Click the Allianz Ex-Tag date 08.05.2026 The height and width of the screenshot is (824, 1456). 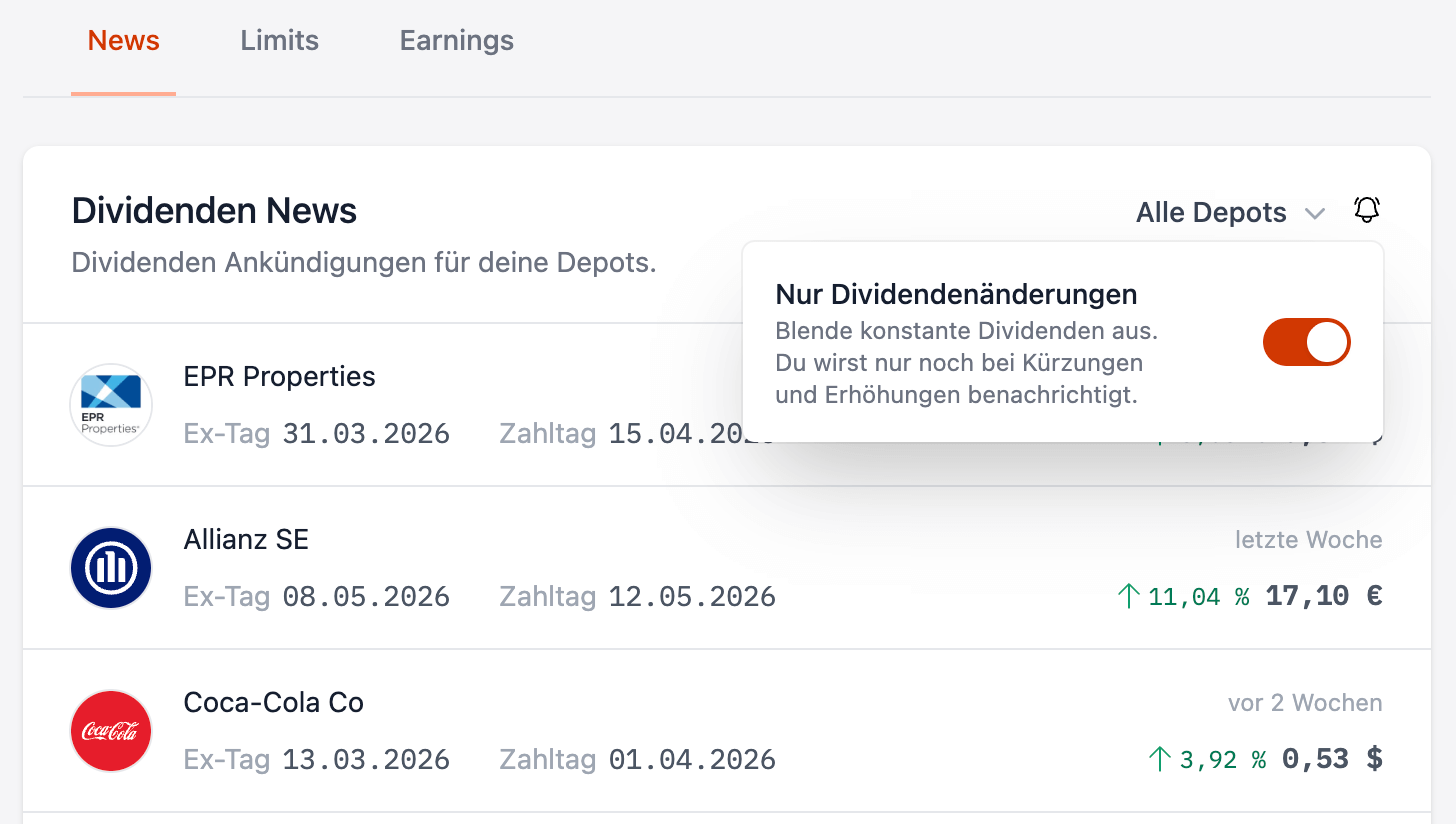366,597
